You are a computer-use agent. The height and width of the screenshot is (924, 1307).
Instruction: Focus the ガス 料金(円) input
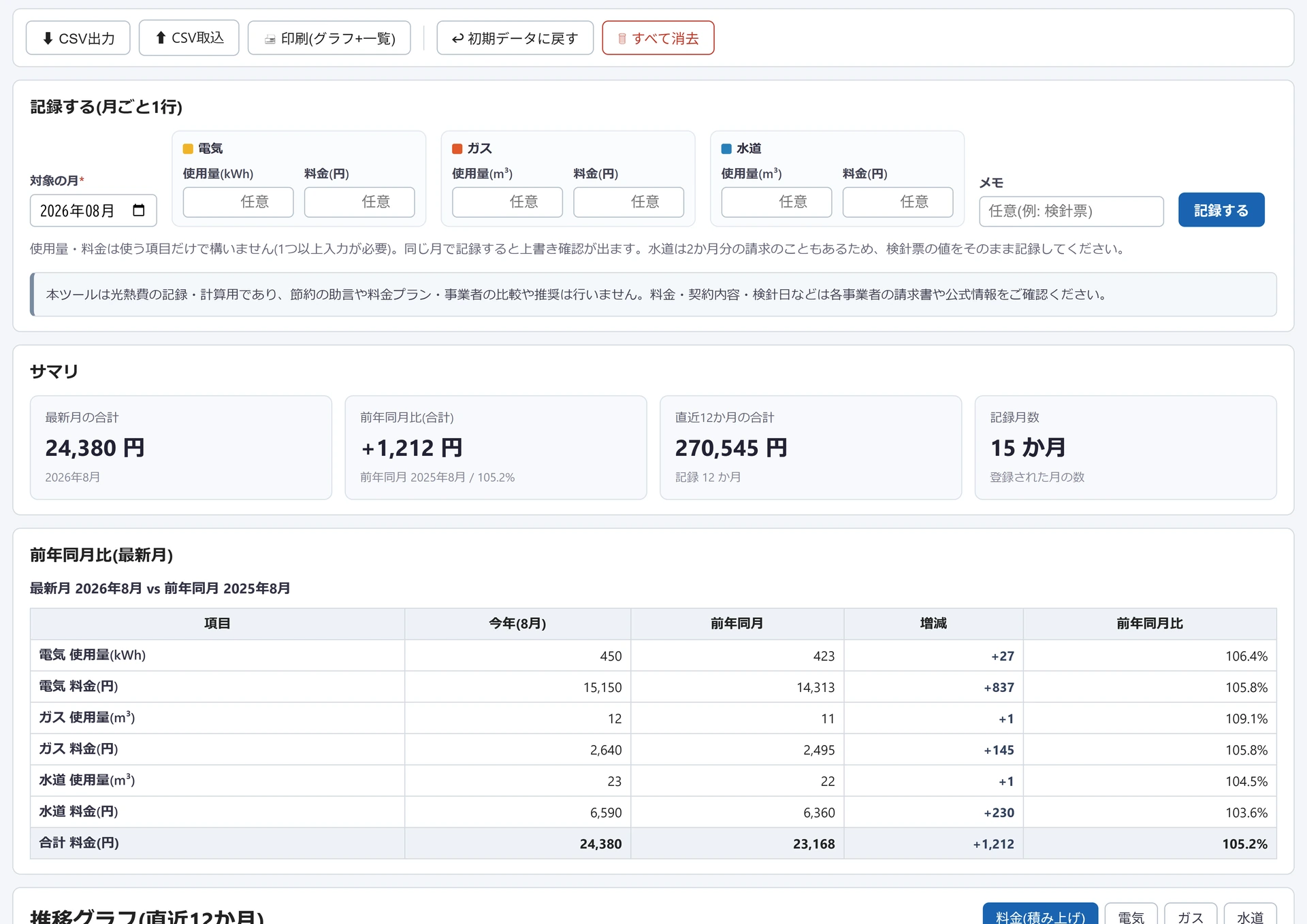point(628,202)
